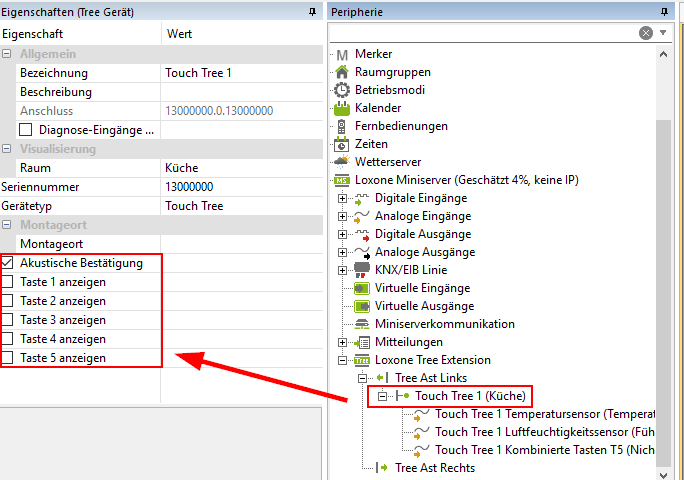Collapse the Allgemein property section
Viewport: 684px width, 480px height.
point(8,54)
